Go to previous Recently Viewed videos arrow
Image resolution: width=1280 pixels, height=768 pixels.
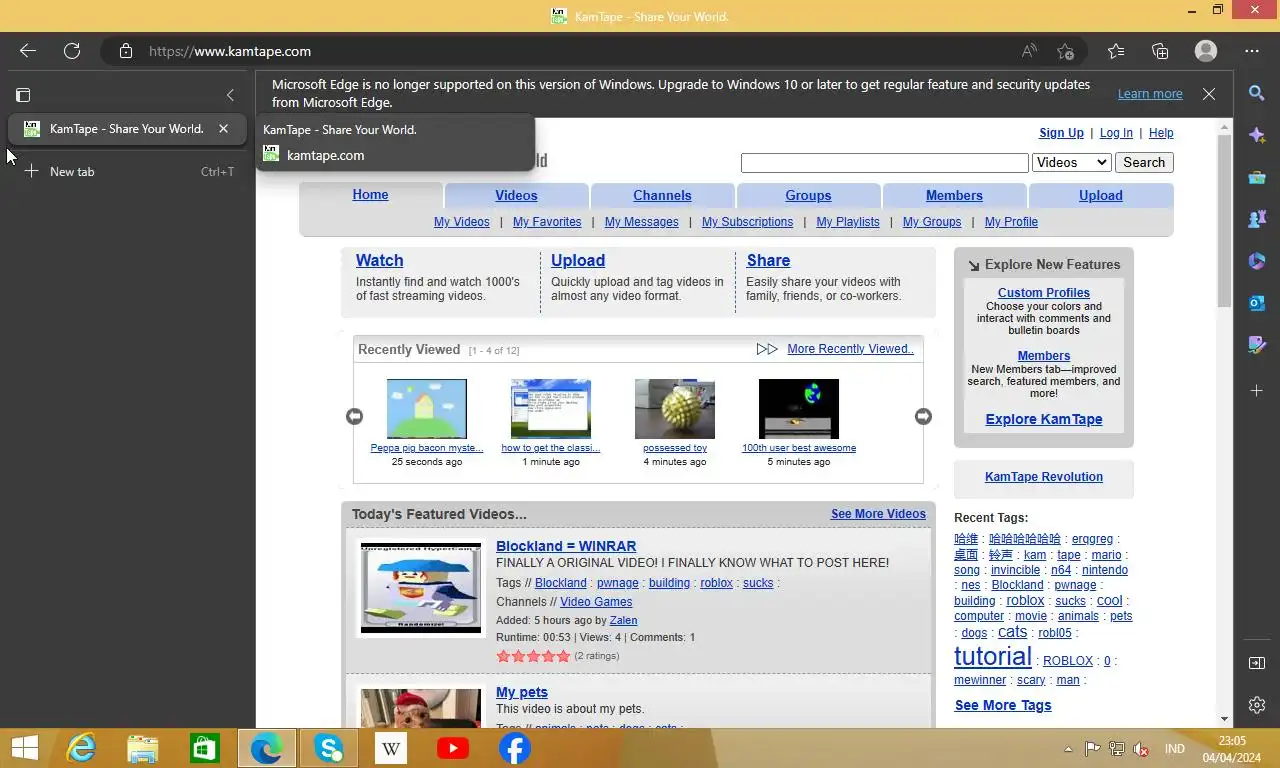pos(354,416)
